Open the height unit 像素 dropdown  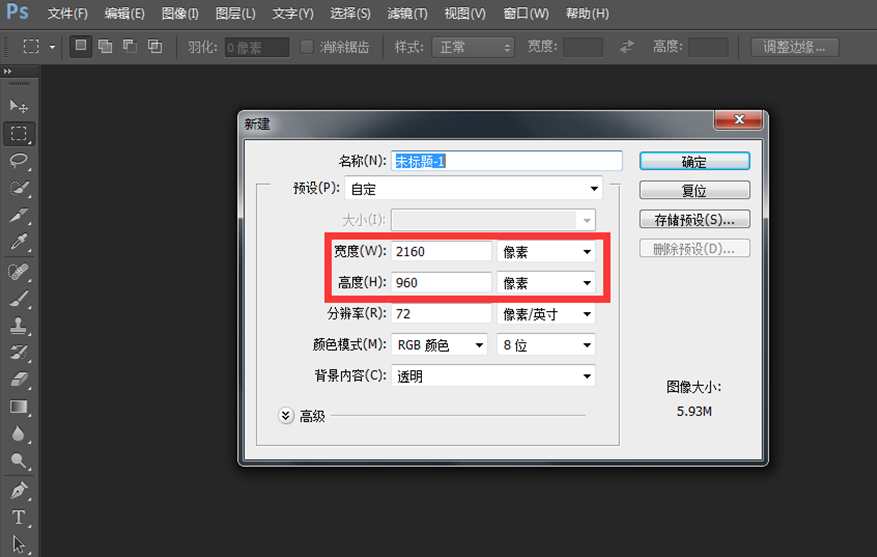point(546,283)
